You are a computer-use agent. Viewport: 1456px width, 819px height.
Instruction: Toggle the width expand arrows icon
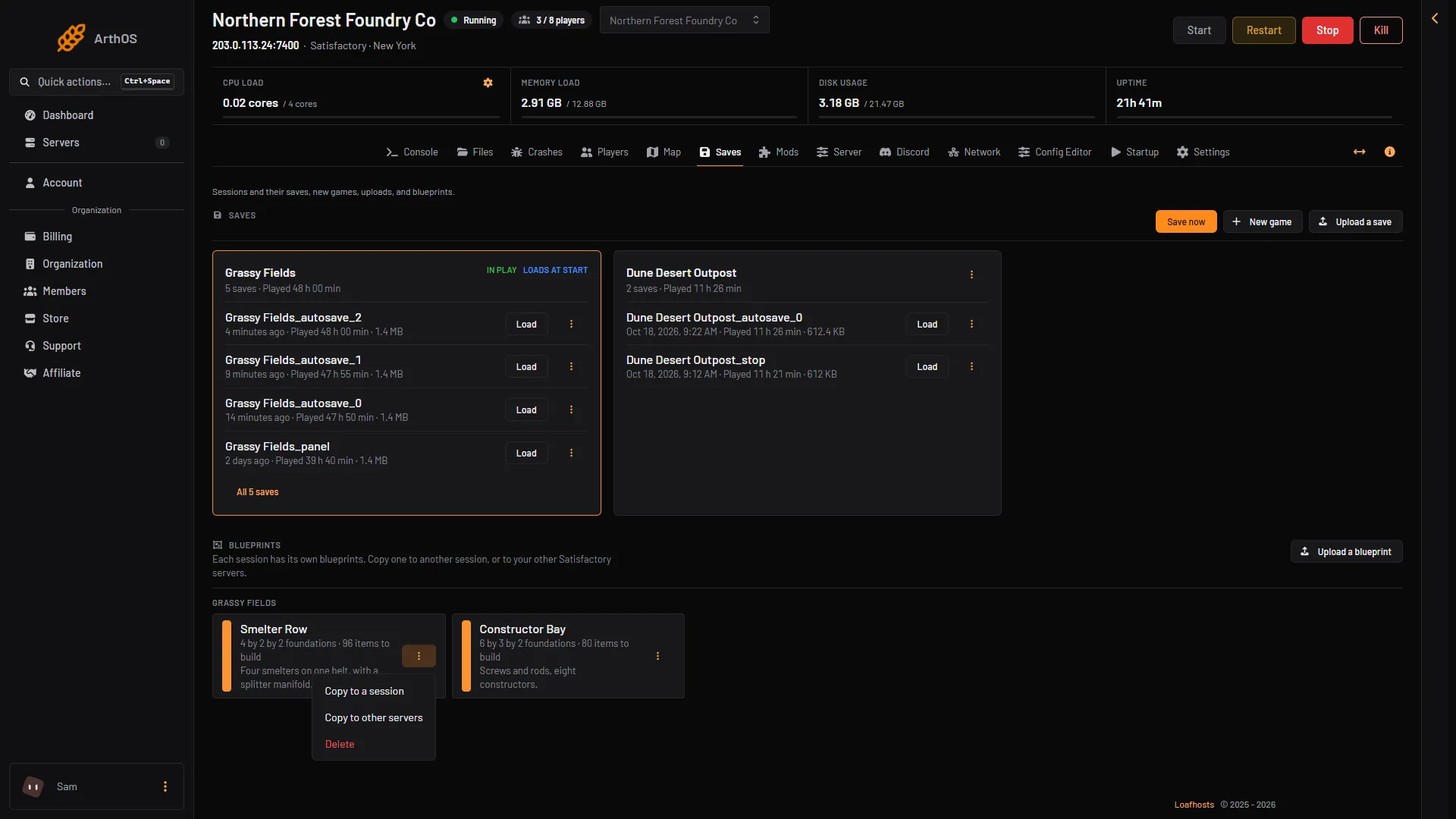(1359, 152)
